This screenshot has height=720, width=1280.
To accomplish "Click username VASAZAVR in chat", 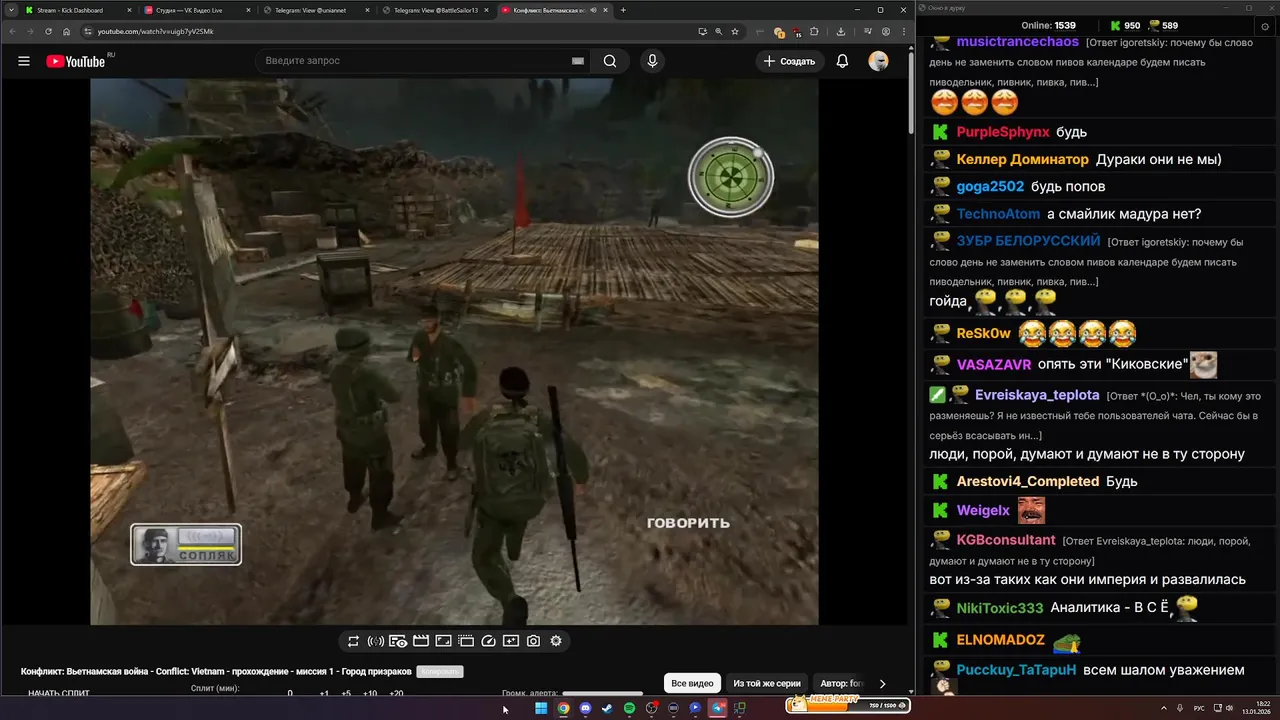I will (993, 365).
